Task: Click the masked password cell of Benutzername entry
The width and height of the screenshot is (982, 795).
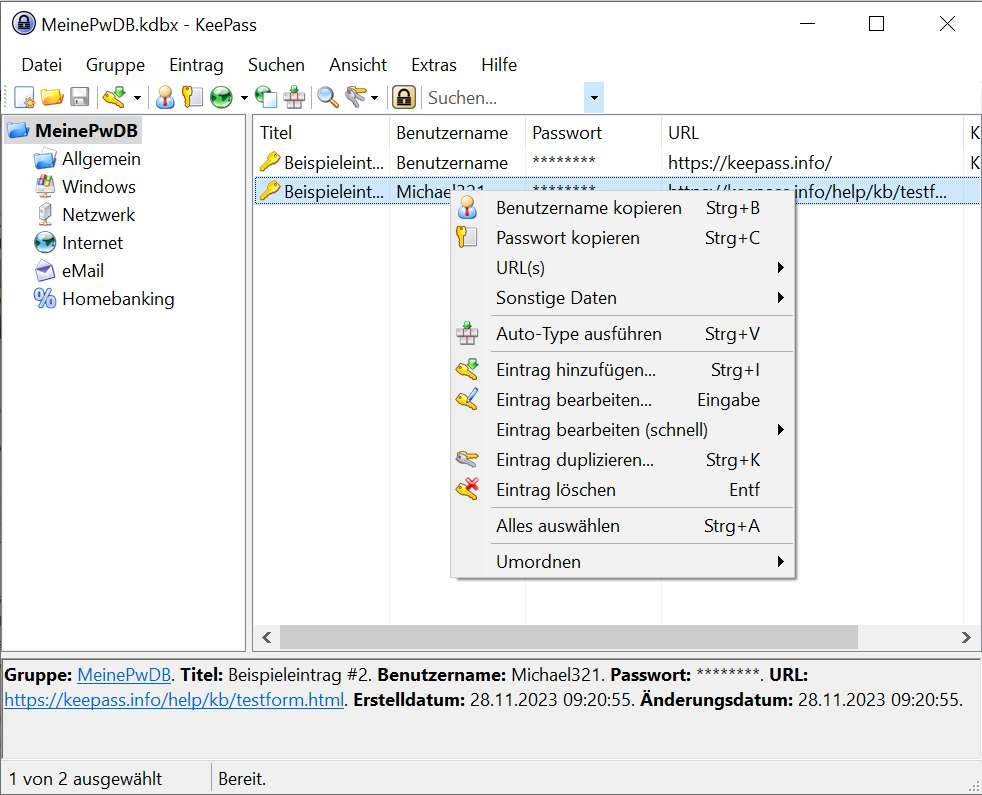Action: (564, 162)
